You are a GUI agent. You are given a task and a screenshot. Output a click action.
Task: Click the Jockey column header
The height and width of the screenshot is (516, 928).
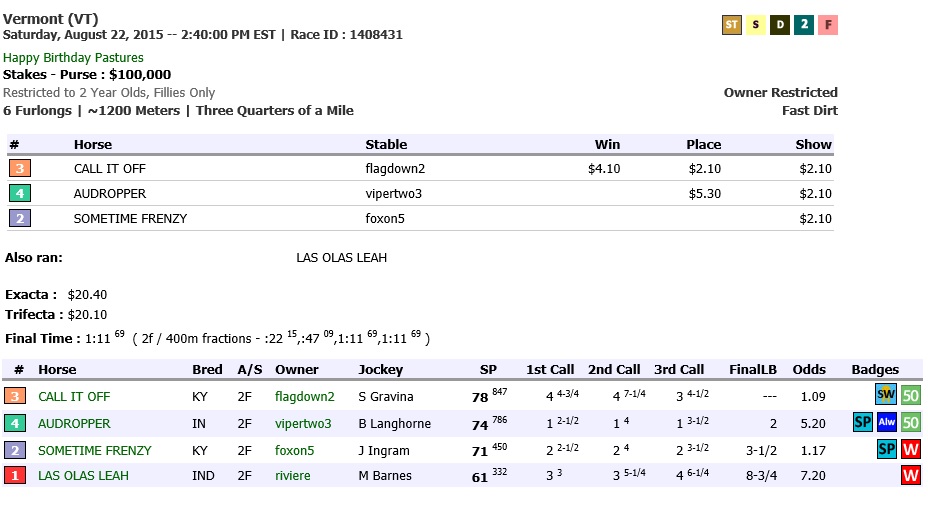pos(381,370)
